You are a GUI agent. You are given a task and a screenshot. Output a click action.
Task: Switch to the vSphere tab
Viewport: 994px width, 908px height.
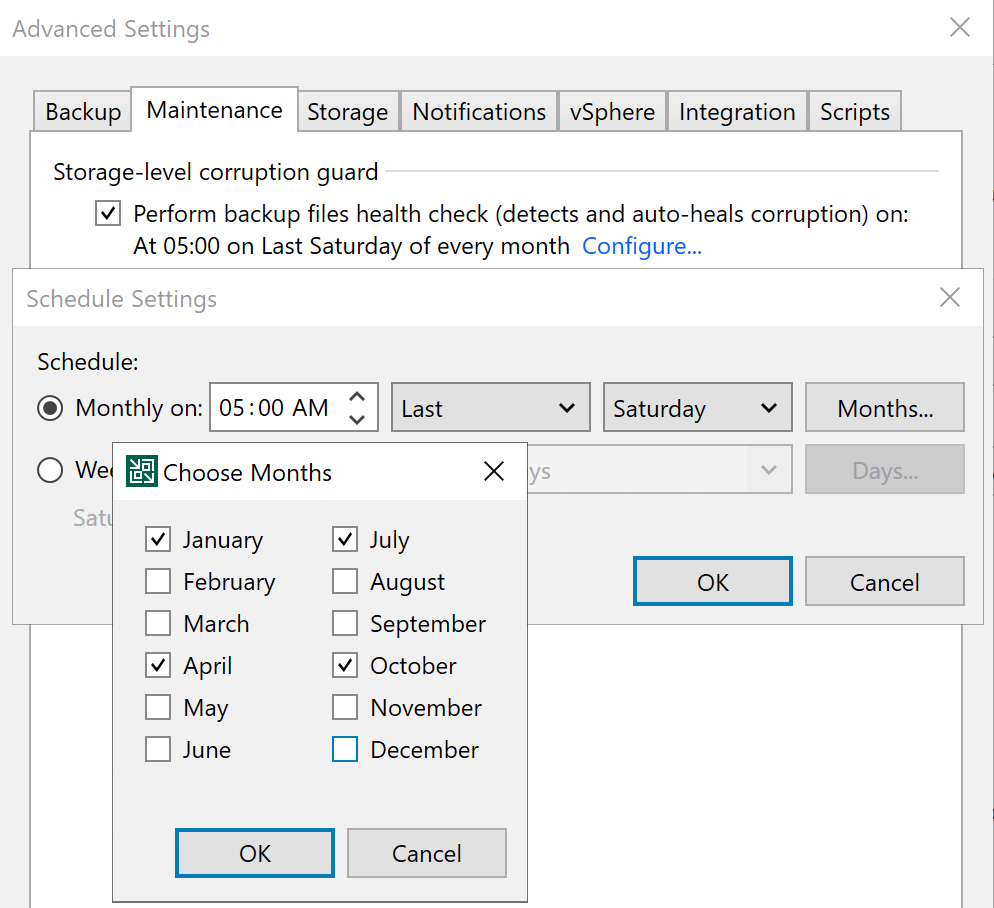[612, 112]
